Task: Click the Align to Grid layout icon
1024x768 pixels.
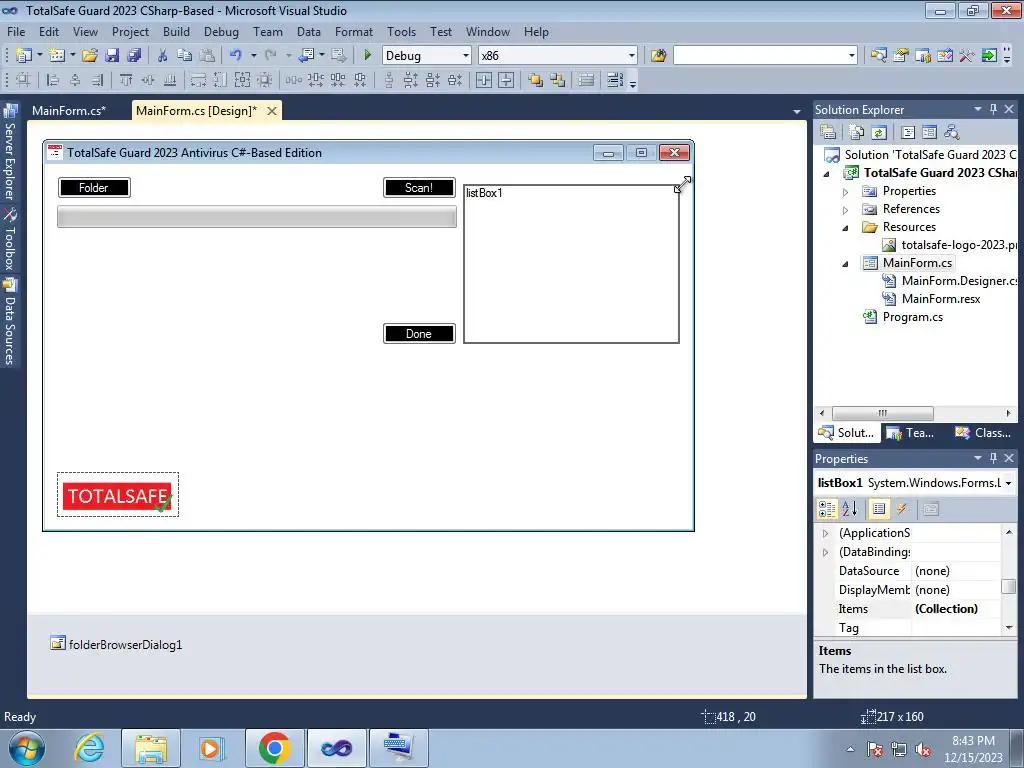Action: point(23,80)
